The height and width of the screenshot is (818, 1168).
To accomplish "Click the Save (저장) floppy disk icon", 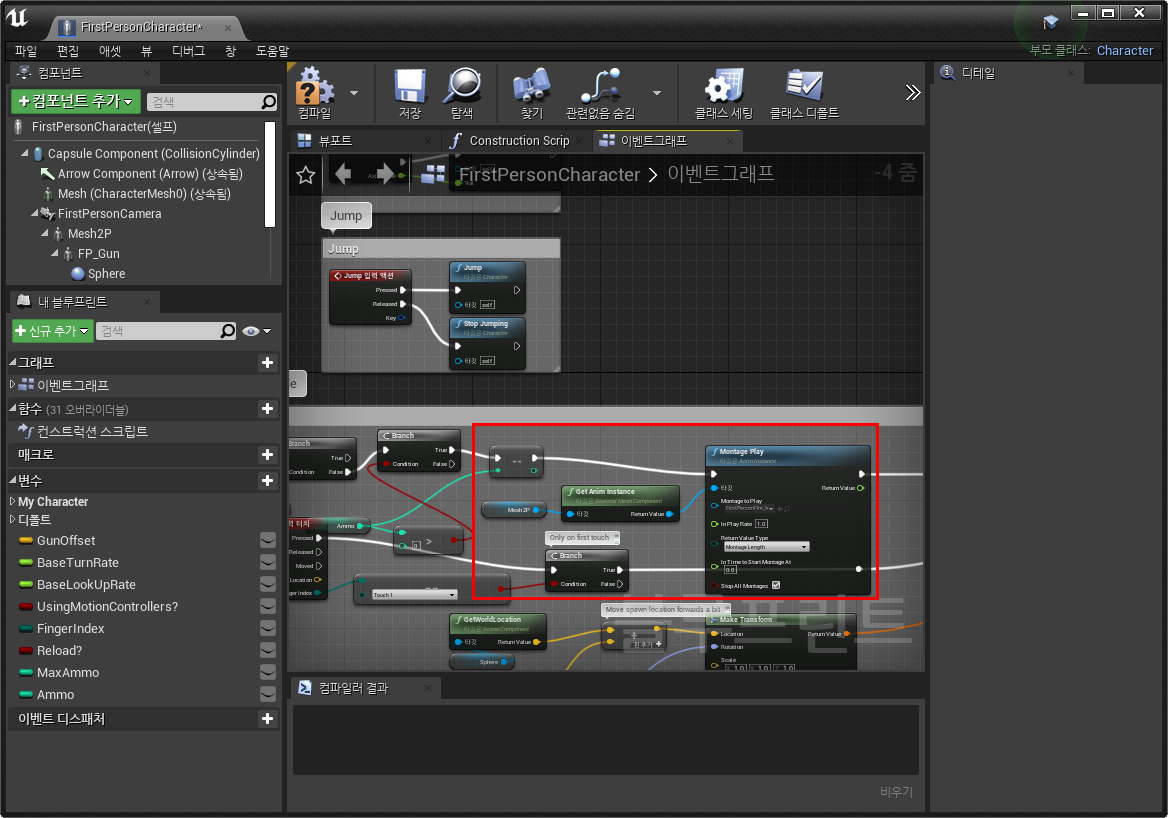I will tap(410, 86).
